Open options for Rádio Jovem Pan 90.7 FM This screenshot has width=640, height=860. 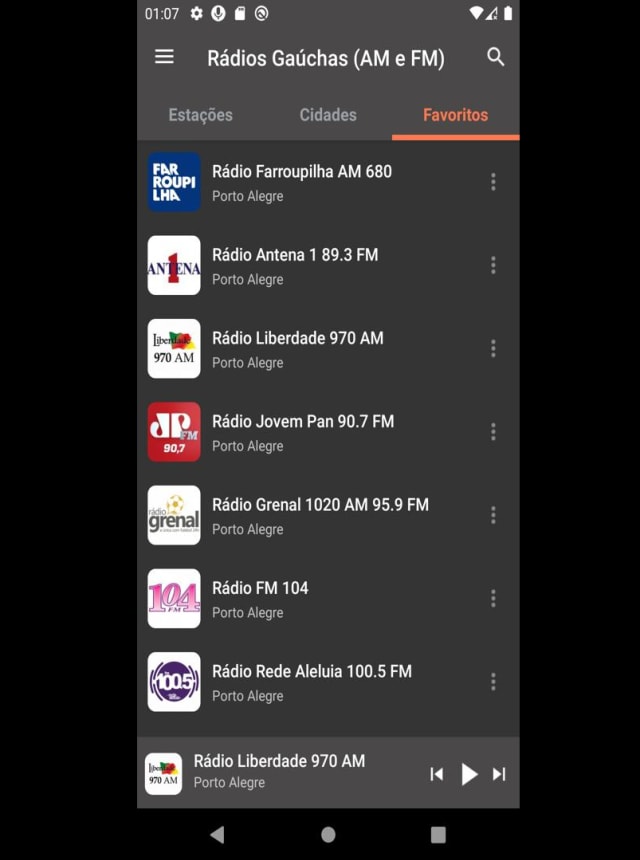point(493,432)
